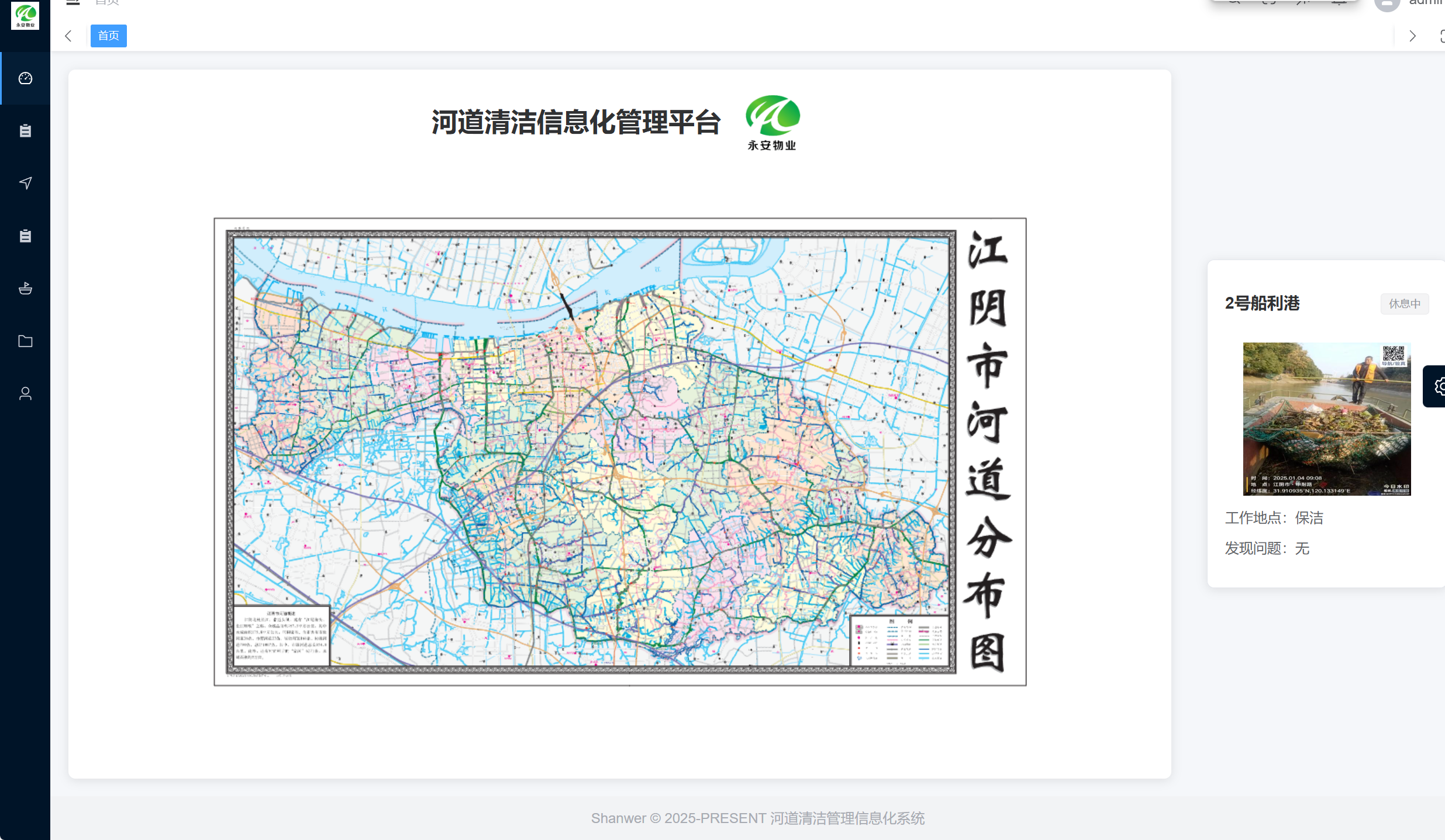Click the 江阴市河道分布图 map image
Viewport: 1445px width, 840px height.
pos(620,451)
